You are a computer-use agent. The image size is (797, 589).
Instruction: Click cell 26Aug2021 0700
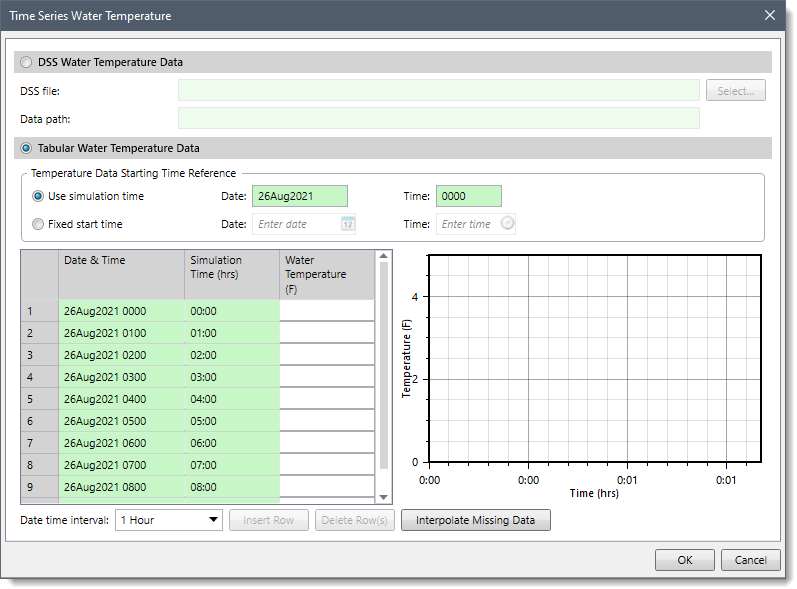121,465
